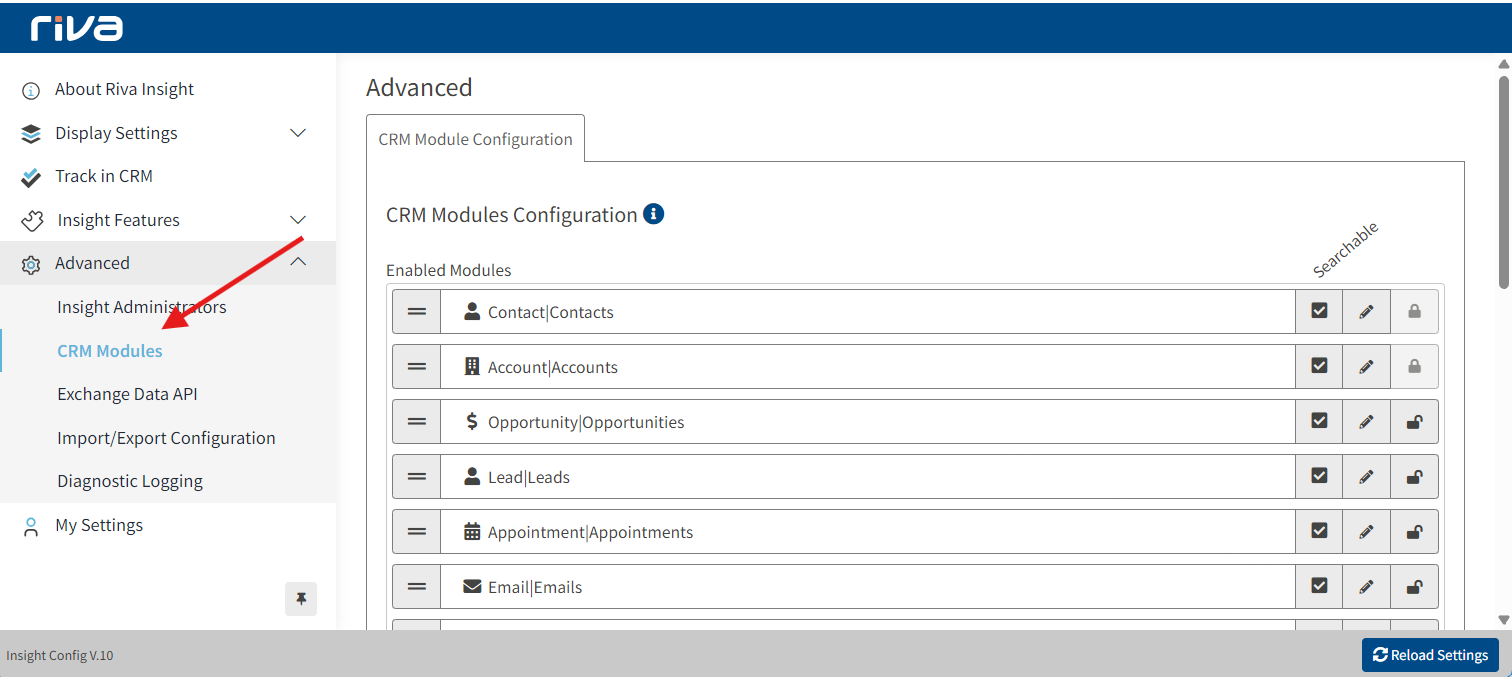Screen dimensions: 1512x677
Task: Toggle Searchable checkbox for Appointment|Appointments
Action: tap(1319, 531)
